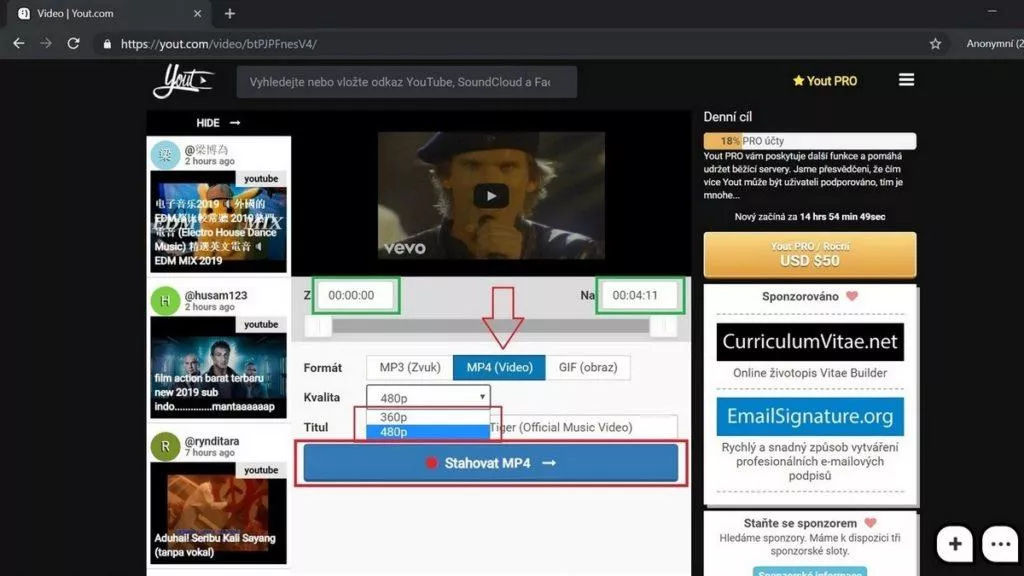Viewport: 1024px width, 576px height.
Task: Select GIF (obraz) format
Action: point(588,368)
